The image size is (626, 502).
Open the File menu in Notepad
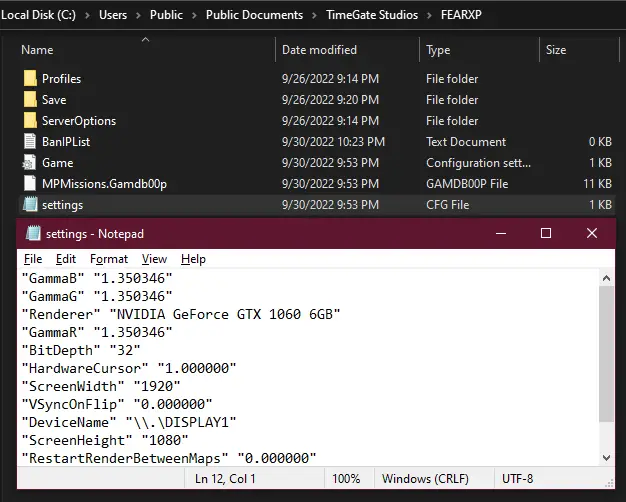33,259
